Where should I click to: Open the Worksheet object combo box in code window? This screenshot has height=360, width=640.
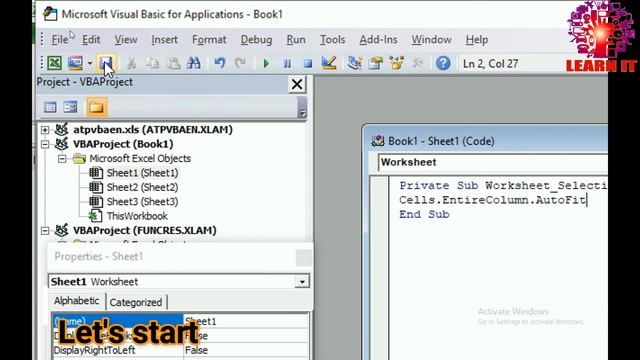(493, 162)
